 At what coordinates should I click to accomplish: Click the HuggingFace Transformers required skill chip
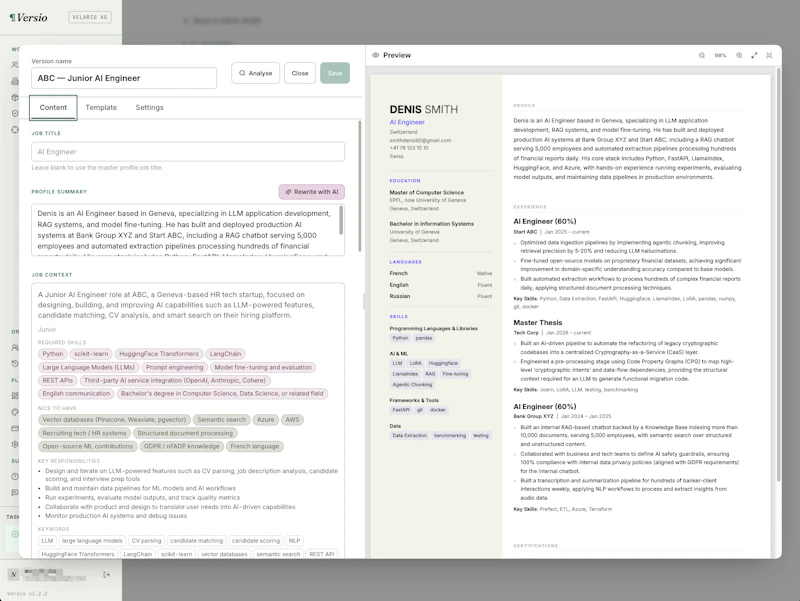(x=159, y=354)
